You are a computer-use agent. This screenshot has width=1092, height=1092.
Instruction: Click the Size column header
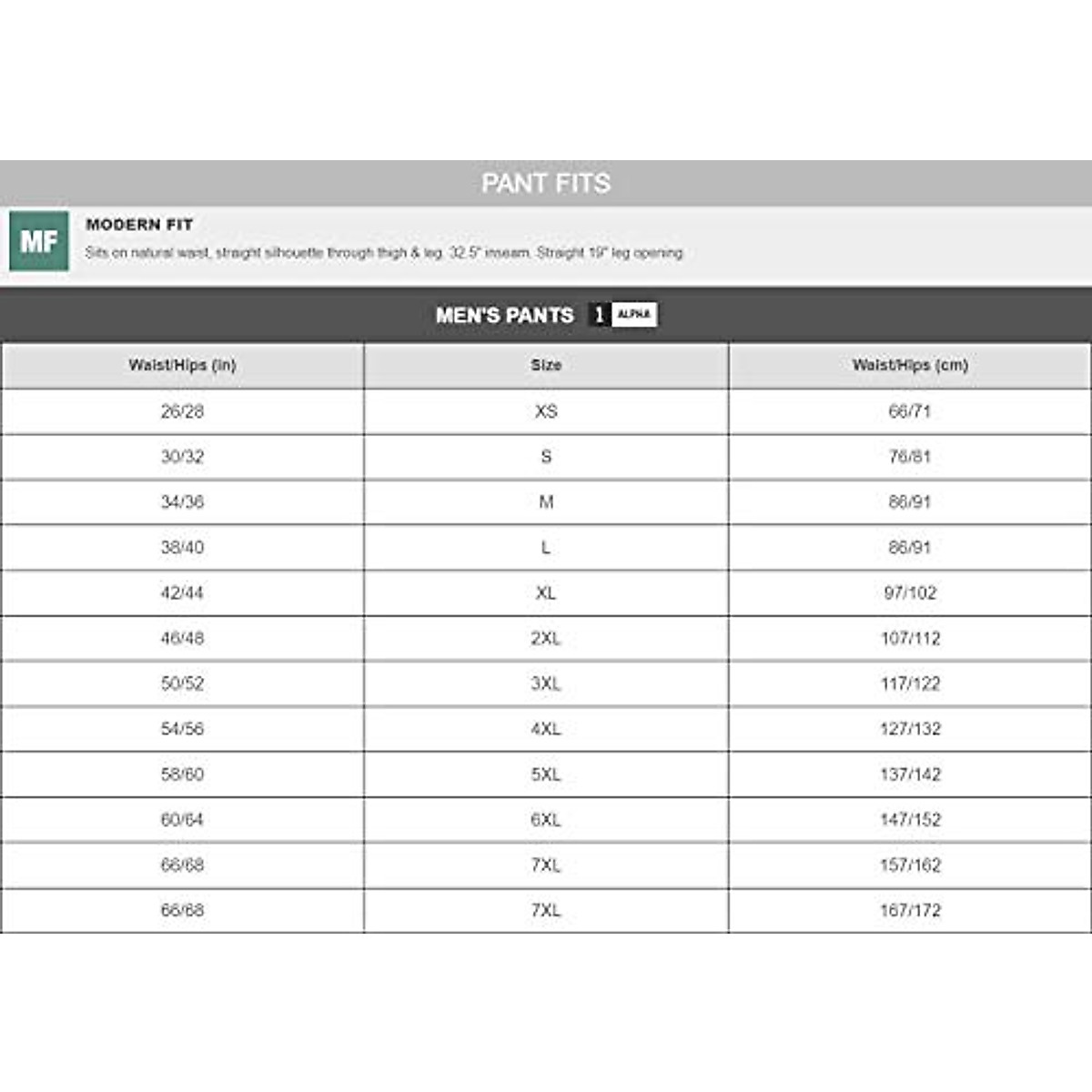click(x=546, y=365)
